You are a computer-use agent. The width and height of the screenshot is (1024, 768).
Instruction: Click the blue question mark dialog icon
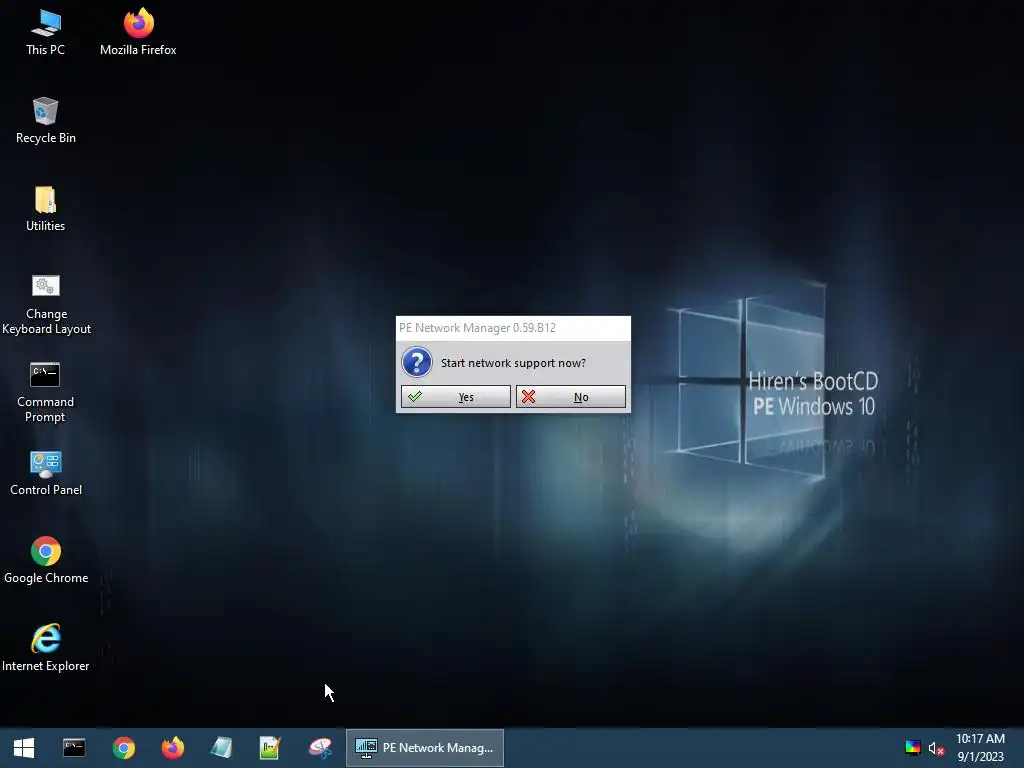(417, 362)
